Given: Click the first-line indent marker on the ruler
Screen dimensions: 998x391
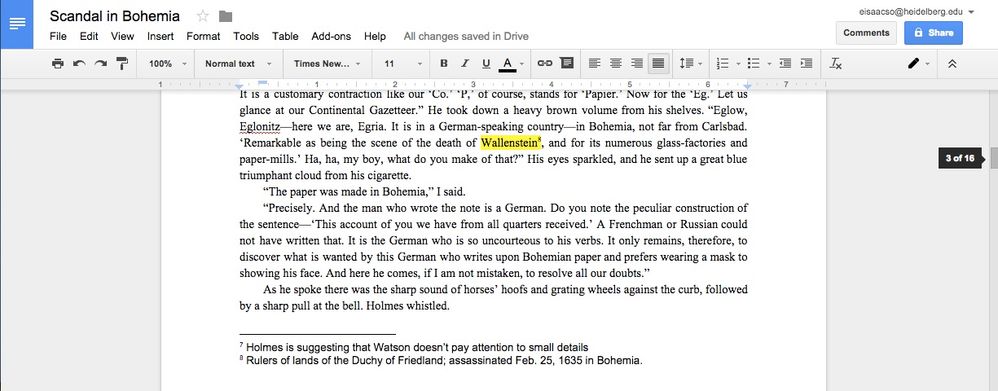Looking at the screenshot, I should 262,82.
